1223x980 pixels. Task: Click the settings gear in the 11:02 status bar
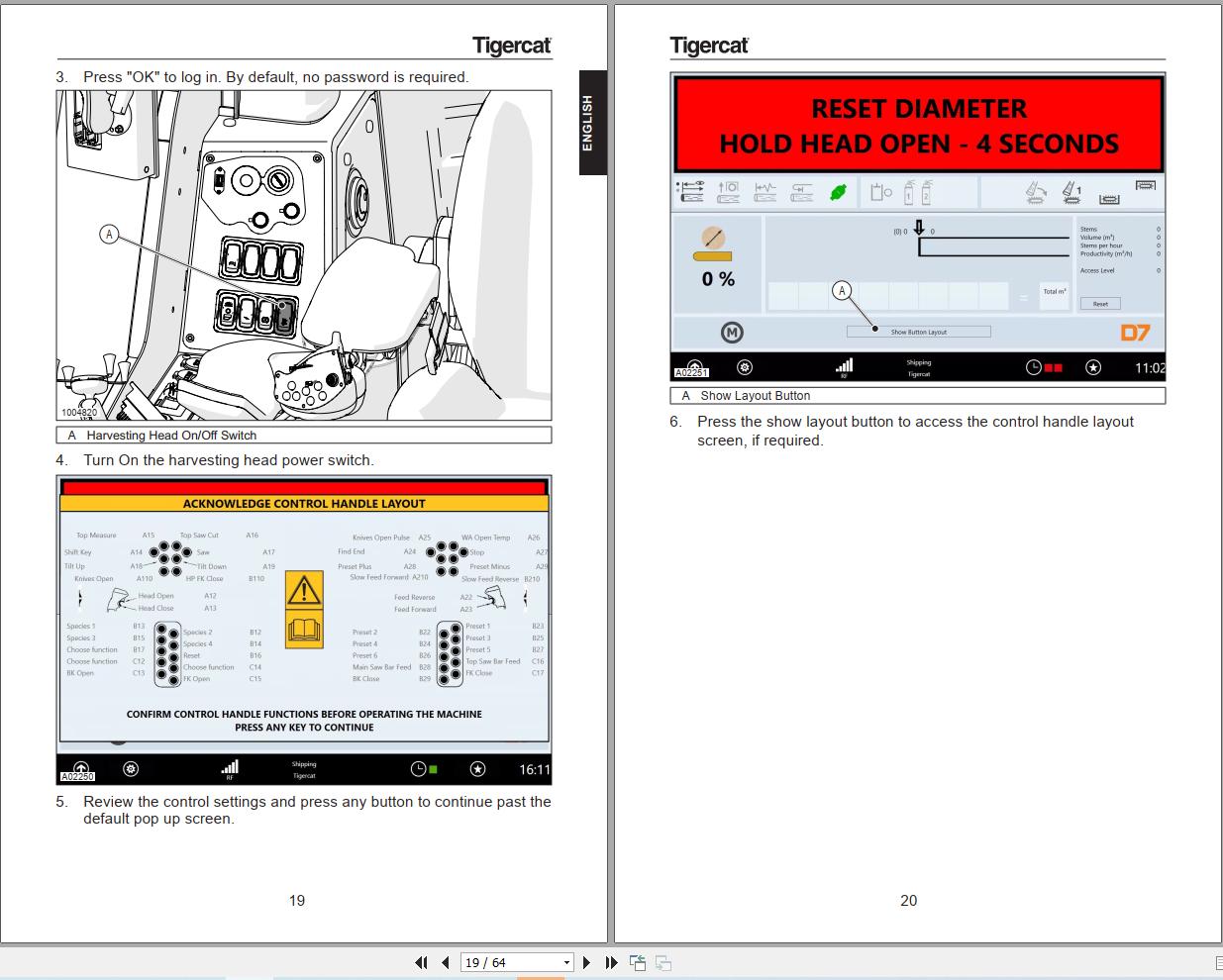coord(745,367)
